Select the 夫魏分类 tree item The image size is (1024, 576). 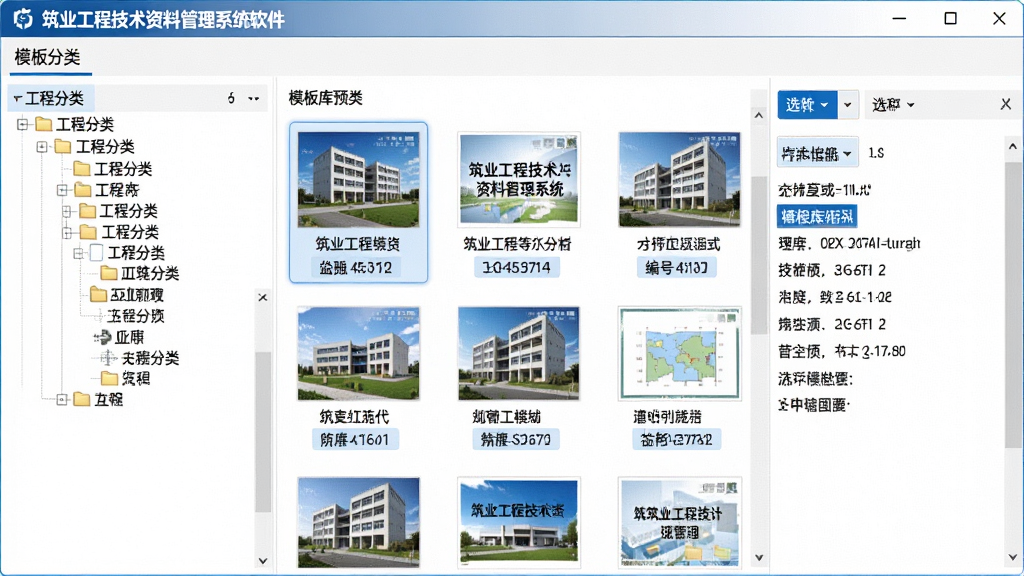tap(150, 358)
